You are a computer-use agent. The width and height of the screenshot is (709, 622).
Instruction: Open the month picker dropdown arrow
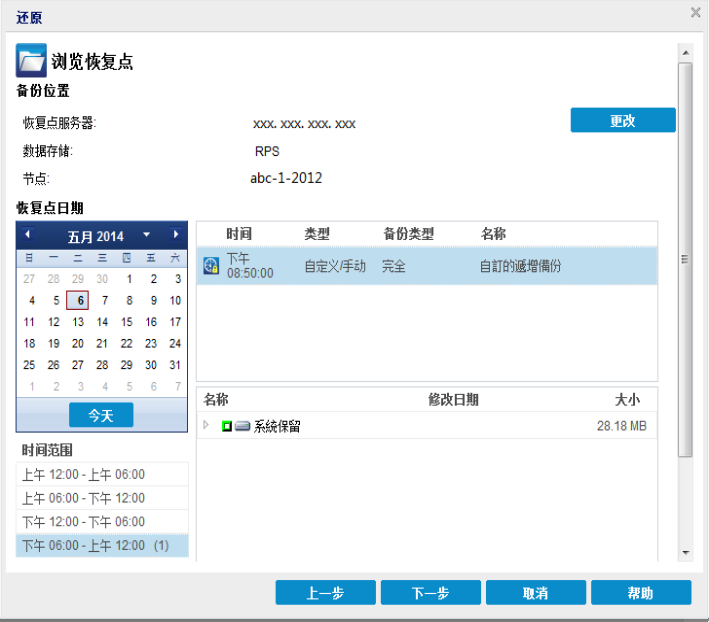pos(147,235)
